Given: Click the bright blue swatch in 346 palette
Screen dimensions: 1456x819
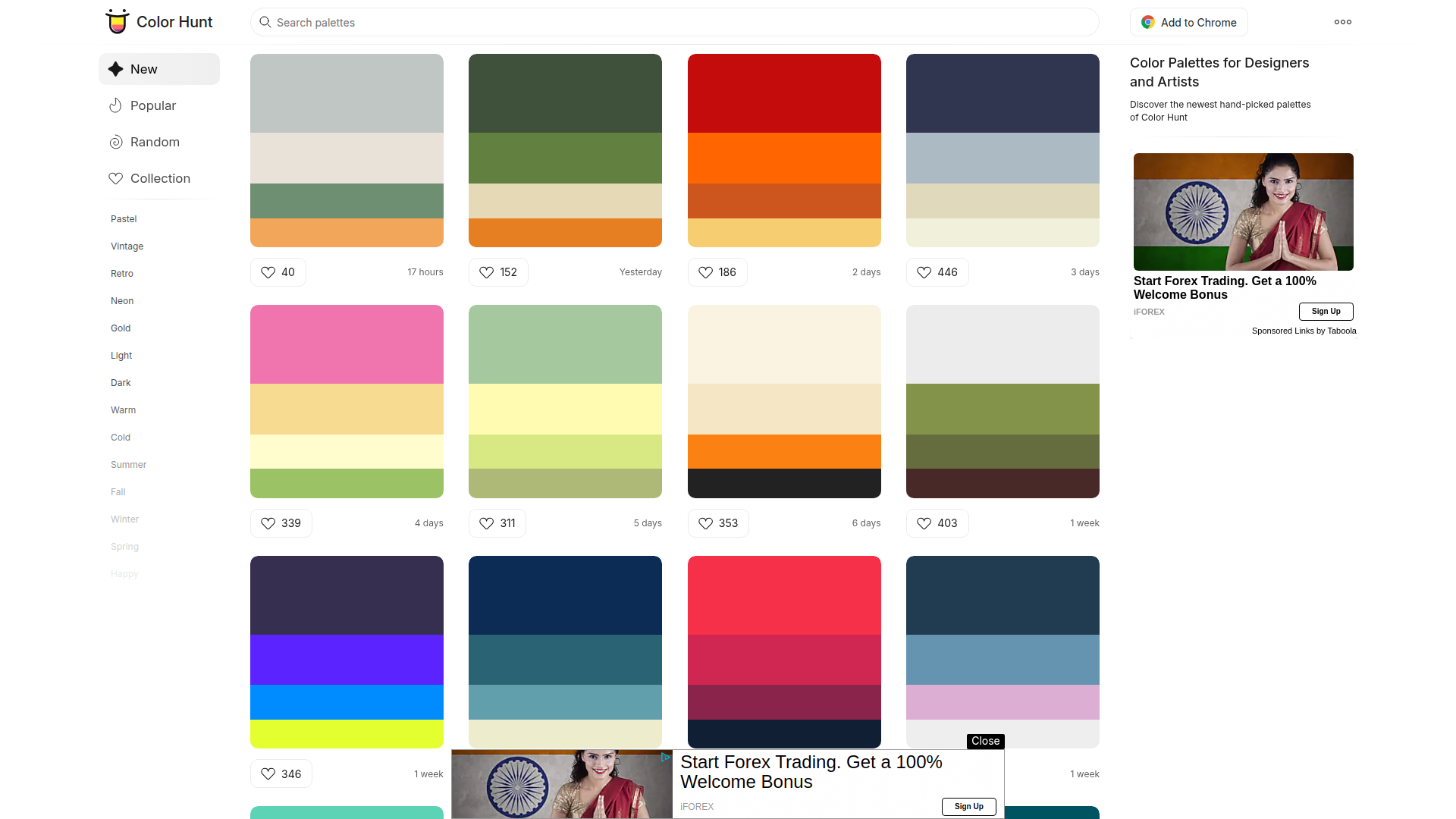Looking at the screenshot, I should 347,702.
